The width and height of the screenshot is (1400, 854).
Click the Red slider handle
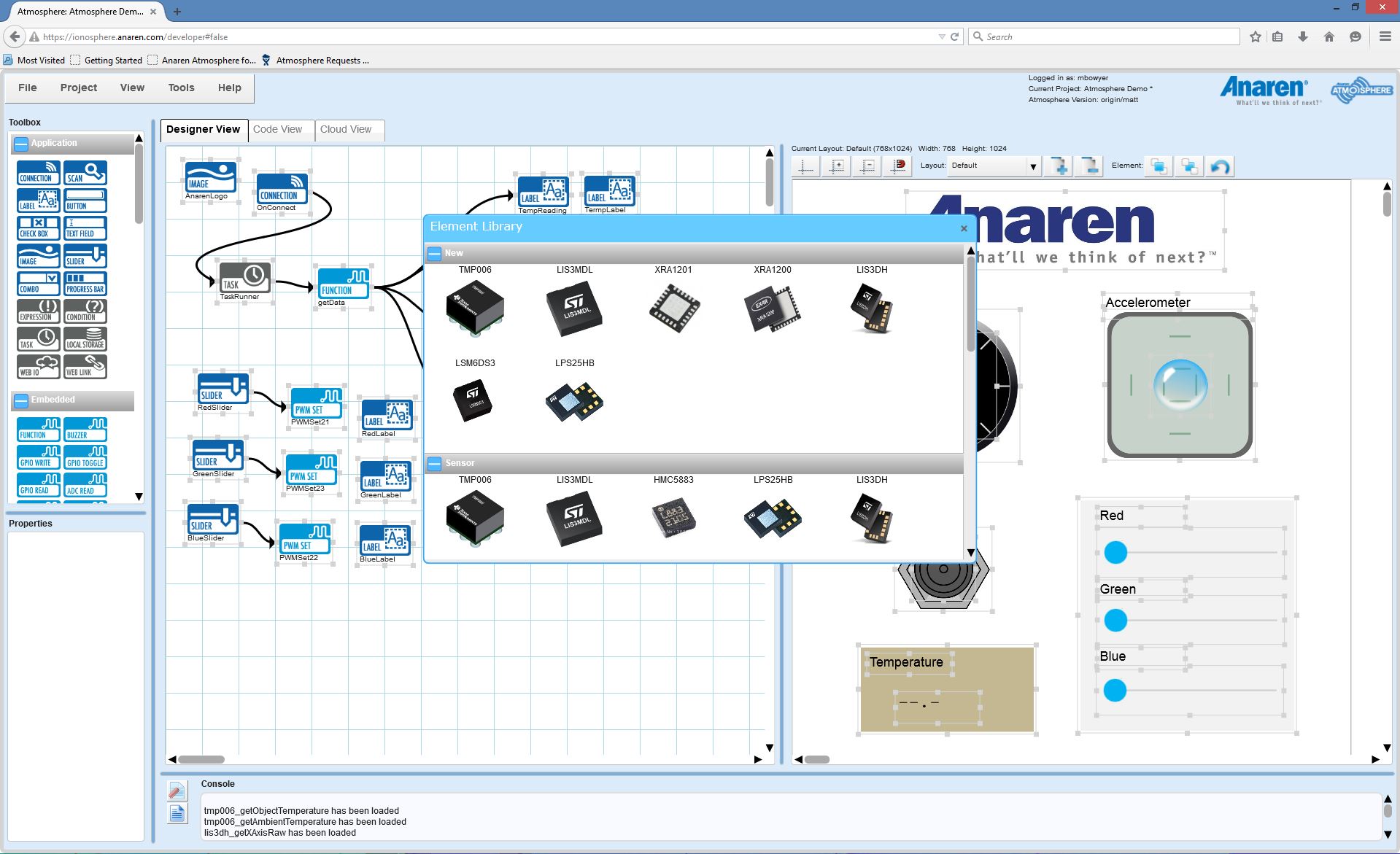(1115, 553)
